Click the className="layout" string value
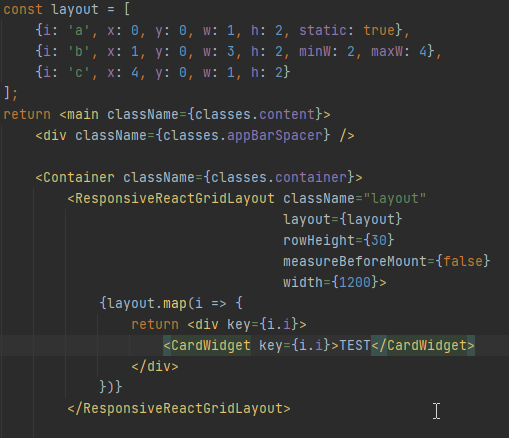This screenshot has height=438, width=509. tap(395, 199)
